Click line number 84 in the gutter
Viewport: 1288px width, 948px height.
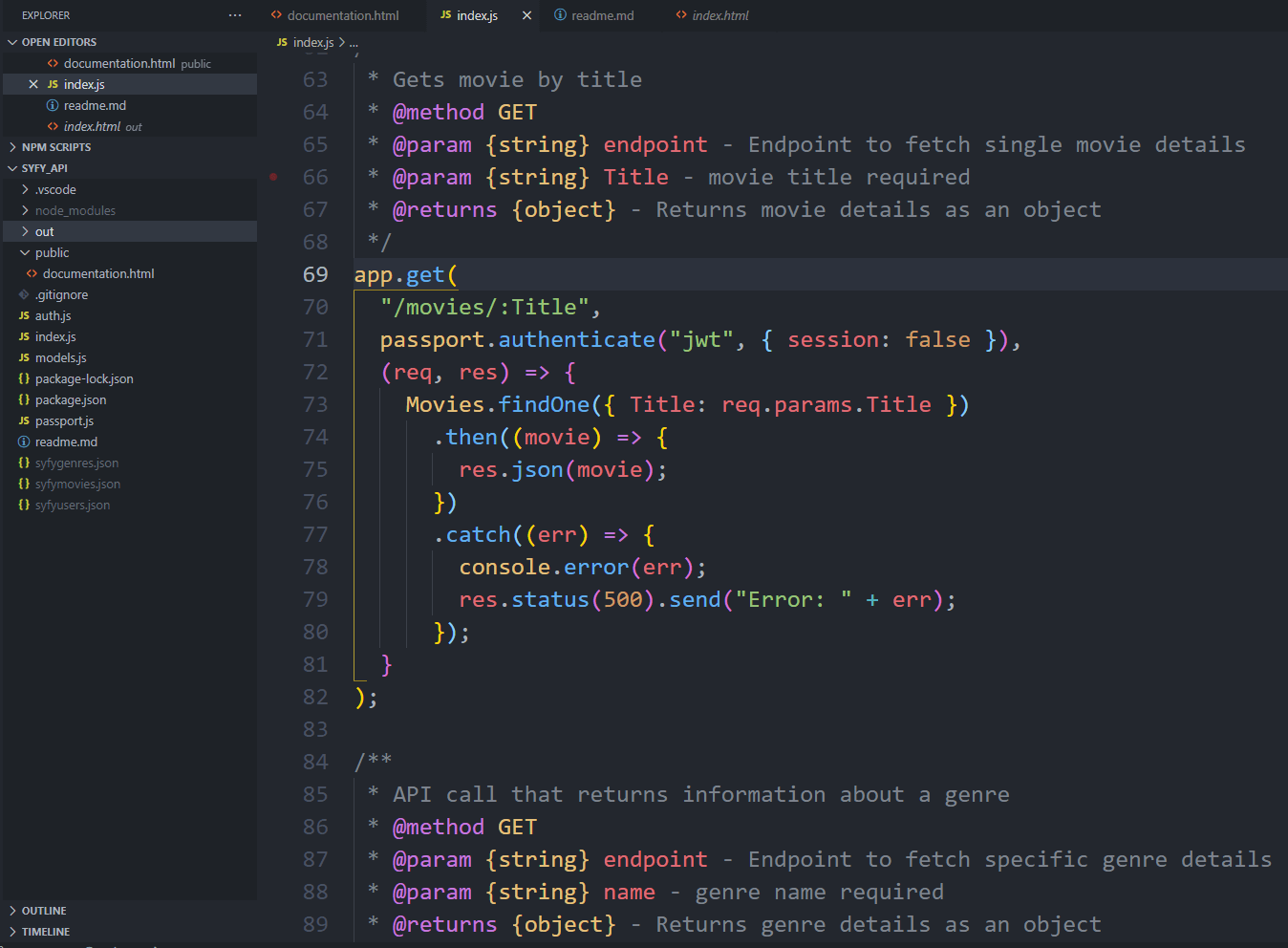point(315,762)
